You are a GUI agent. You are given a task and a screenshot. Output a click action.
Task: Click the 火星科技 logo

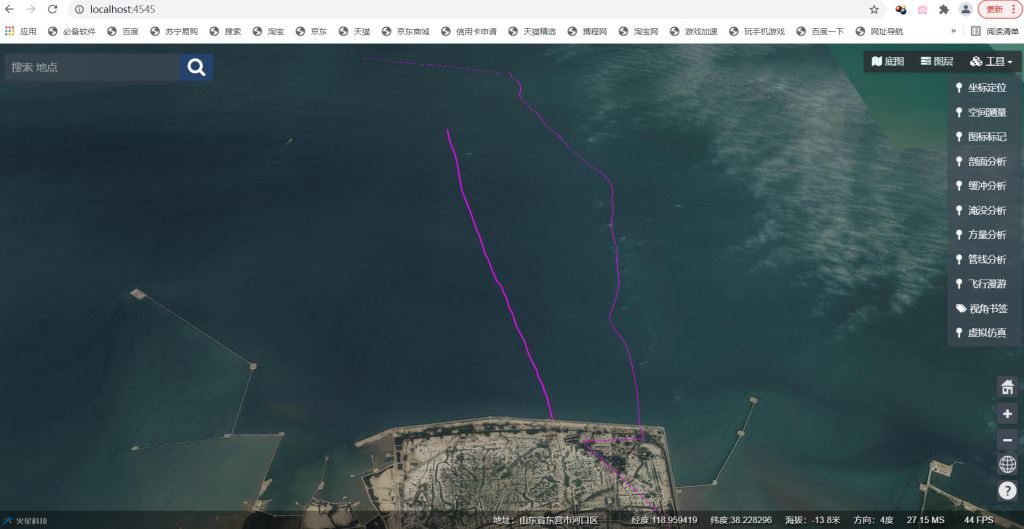click(x=27, y=521)
